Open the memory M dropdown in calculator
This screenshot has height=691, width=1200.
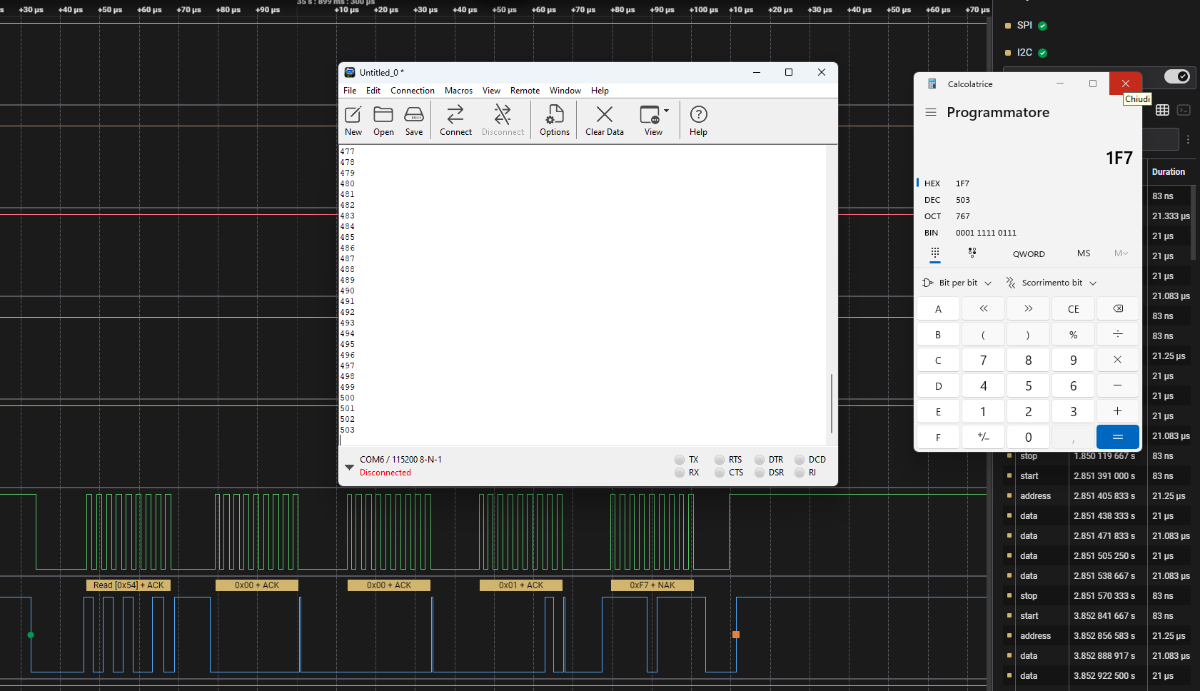(1120, 253)
